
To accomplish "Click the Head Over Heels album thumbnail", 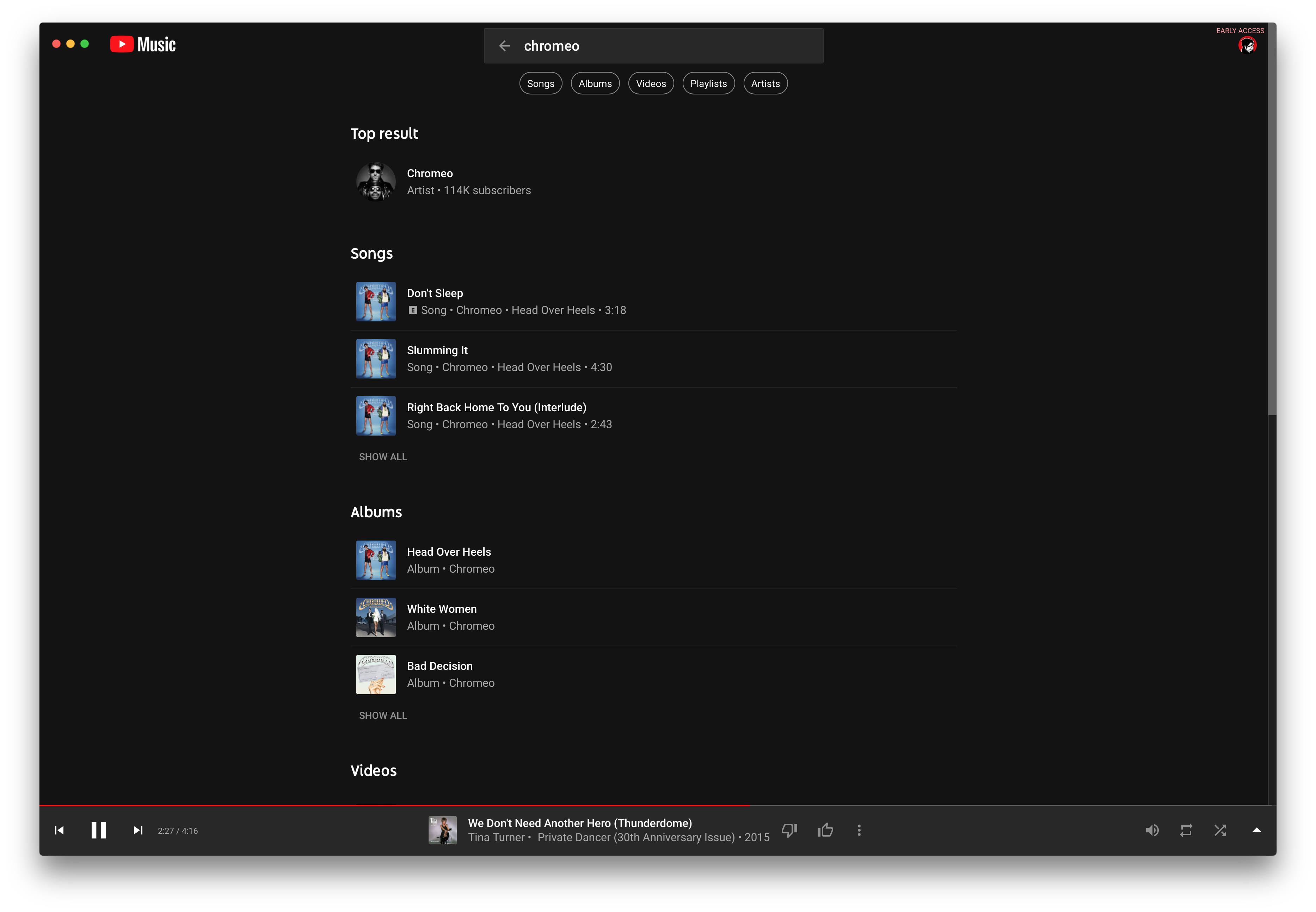I will click(375, 560).
